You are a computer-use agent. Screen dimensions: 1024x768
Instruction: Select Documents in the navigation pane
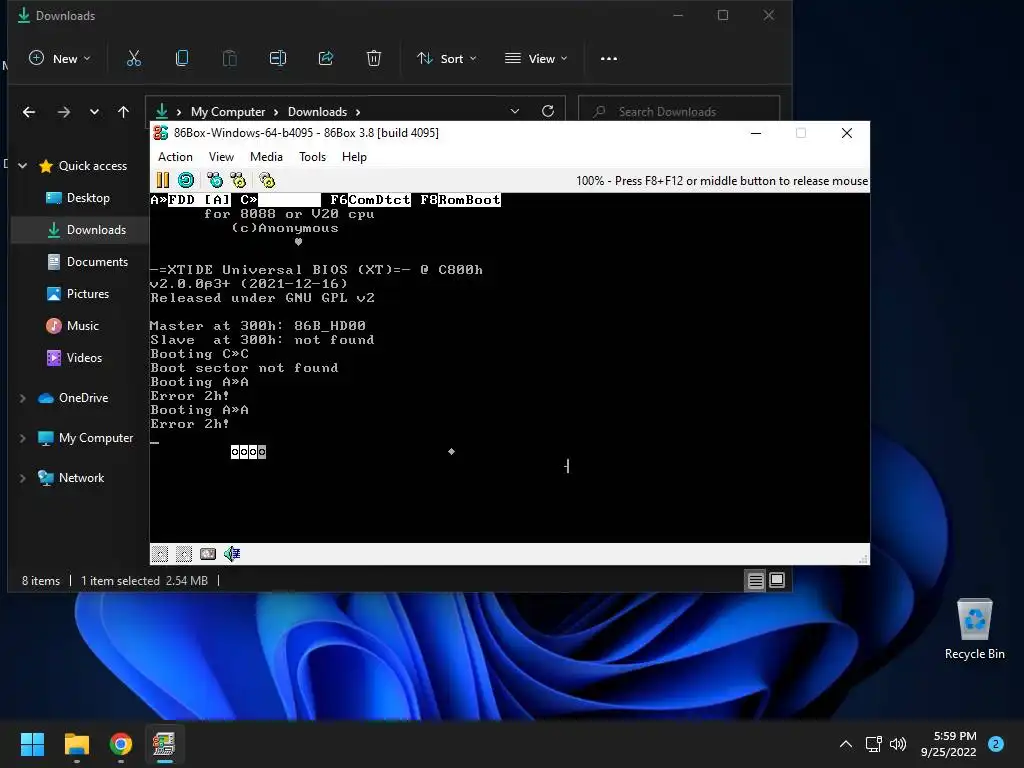80,262
